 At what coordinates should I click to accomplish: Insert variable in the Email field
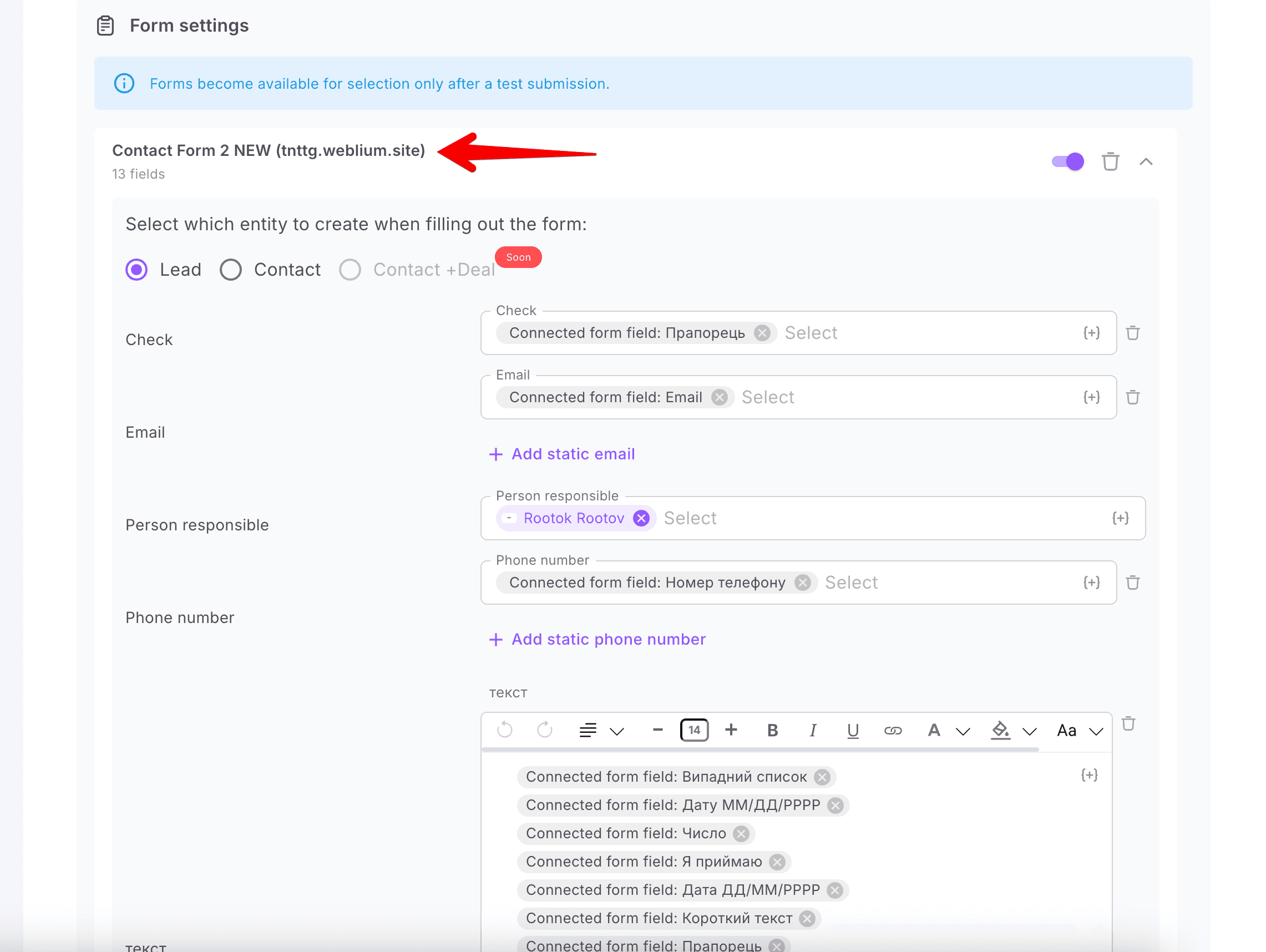(x=1091, y=397)
